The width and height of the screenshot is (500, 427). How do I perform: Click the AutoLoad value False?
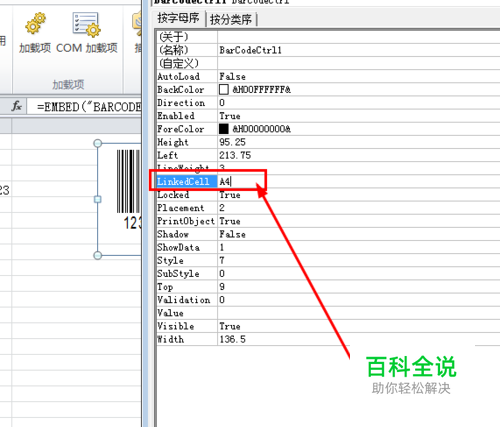[x=232, y=76]
